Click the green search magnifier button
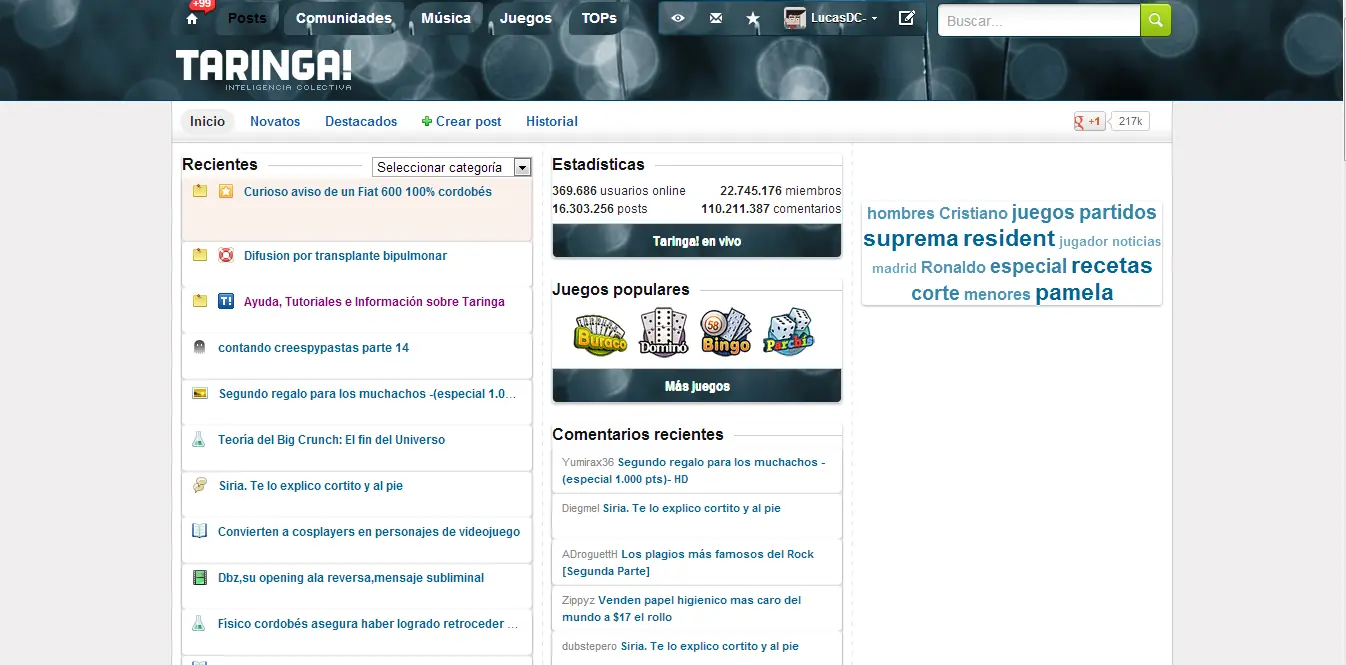 coord(1155,20)
